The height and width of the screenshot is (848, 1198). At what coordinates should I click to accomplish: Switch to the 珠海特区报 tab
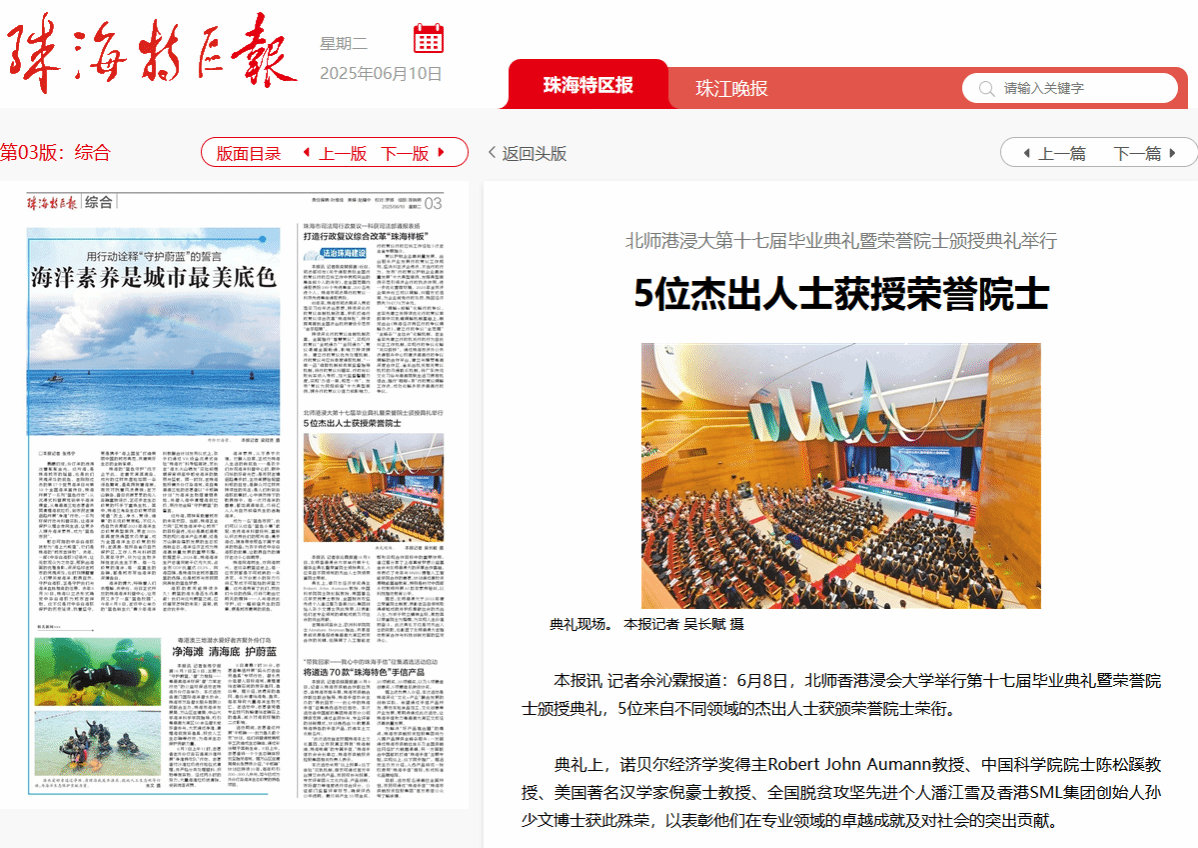[x=588, y=86]
